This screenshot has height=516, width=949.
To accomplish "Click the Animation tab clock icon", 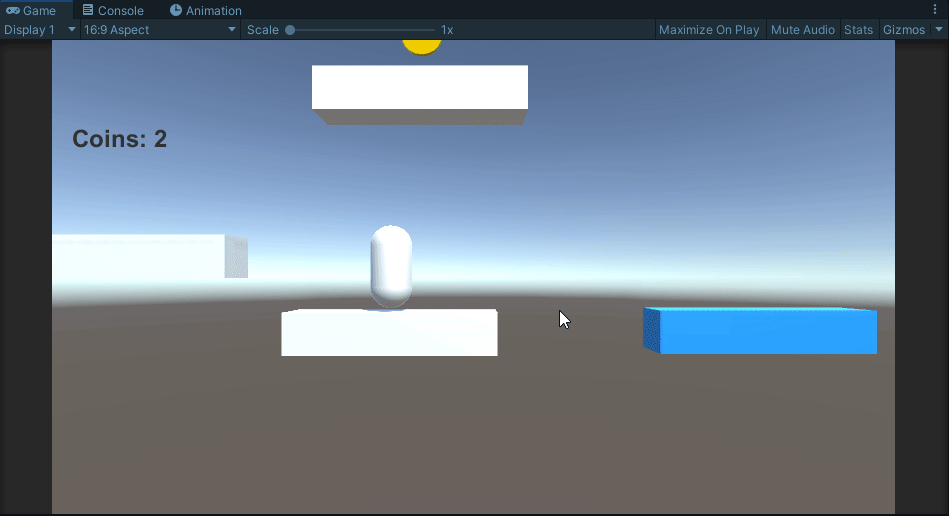I will point(176,10).
